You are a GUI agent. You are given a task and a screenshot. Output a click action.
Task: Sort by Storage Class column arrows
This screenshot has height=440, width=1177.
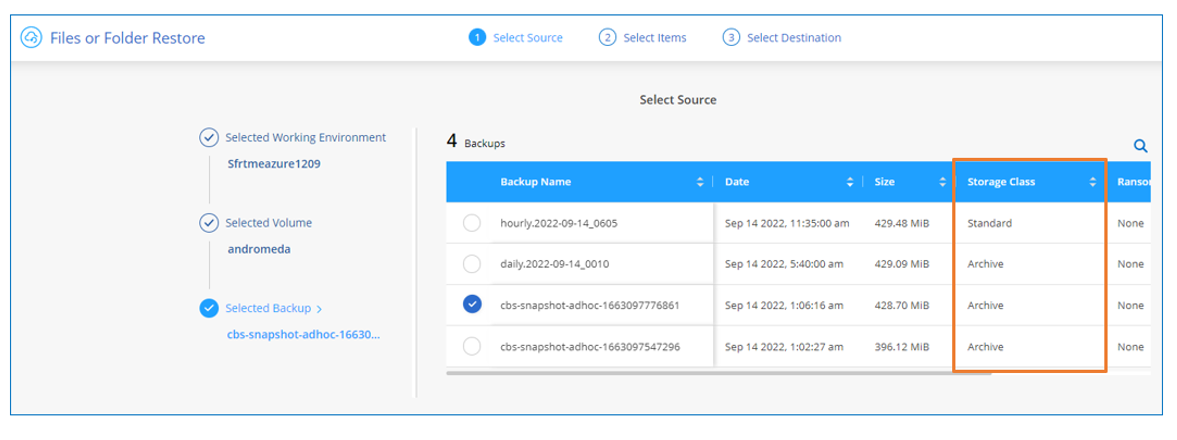1093,182
